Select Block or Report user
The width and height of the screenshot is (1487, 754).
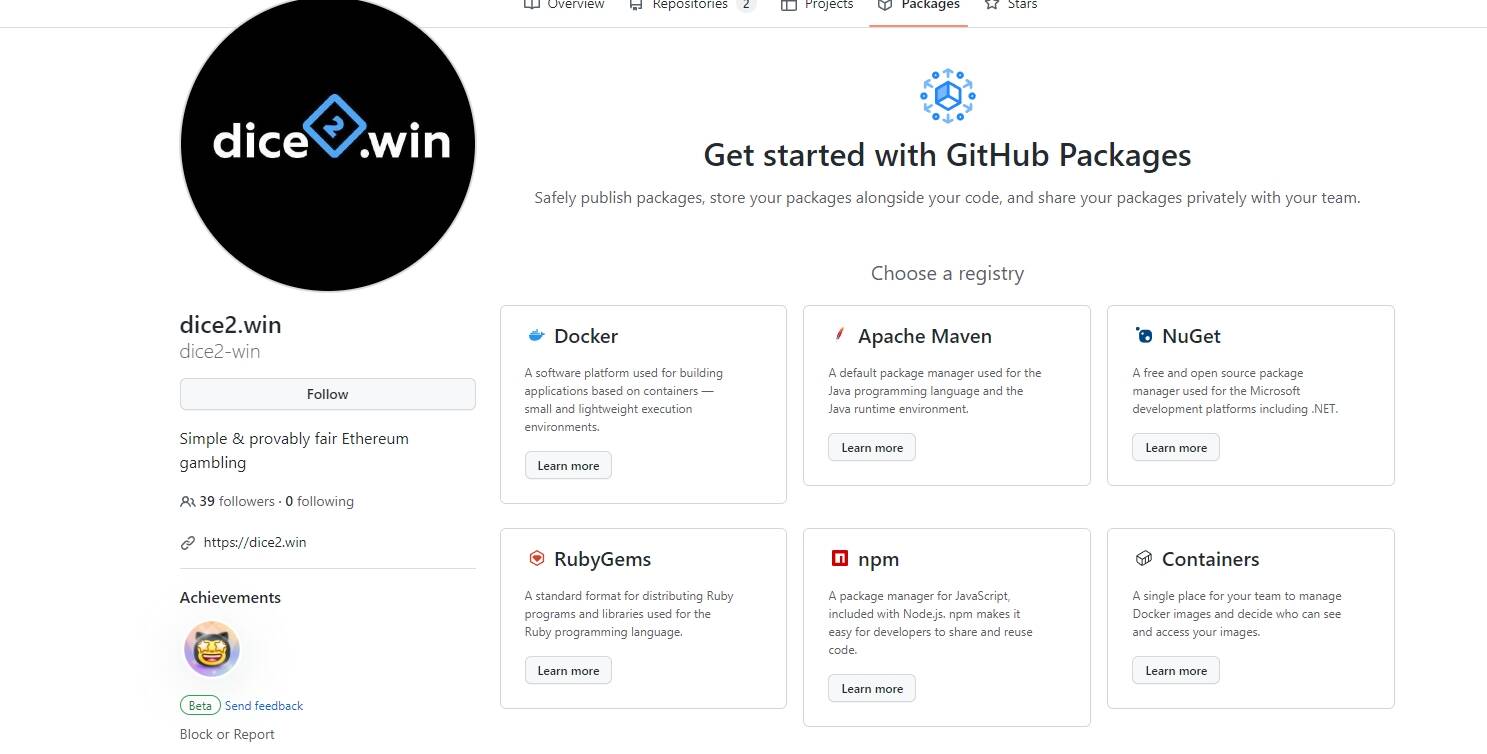click(x=227, y=734)
